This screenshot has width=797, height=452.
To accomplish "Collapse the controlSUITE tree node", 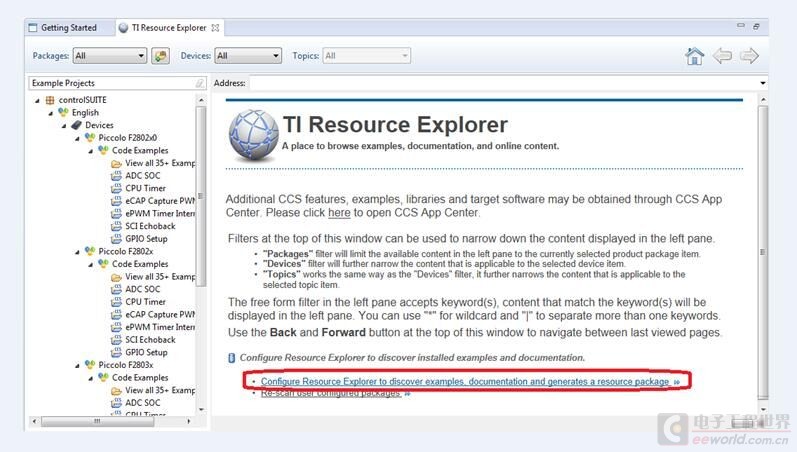I will point(37,101).
